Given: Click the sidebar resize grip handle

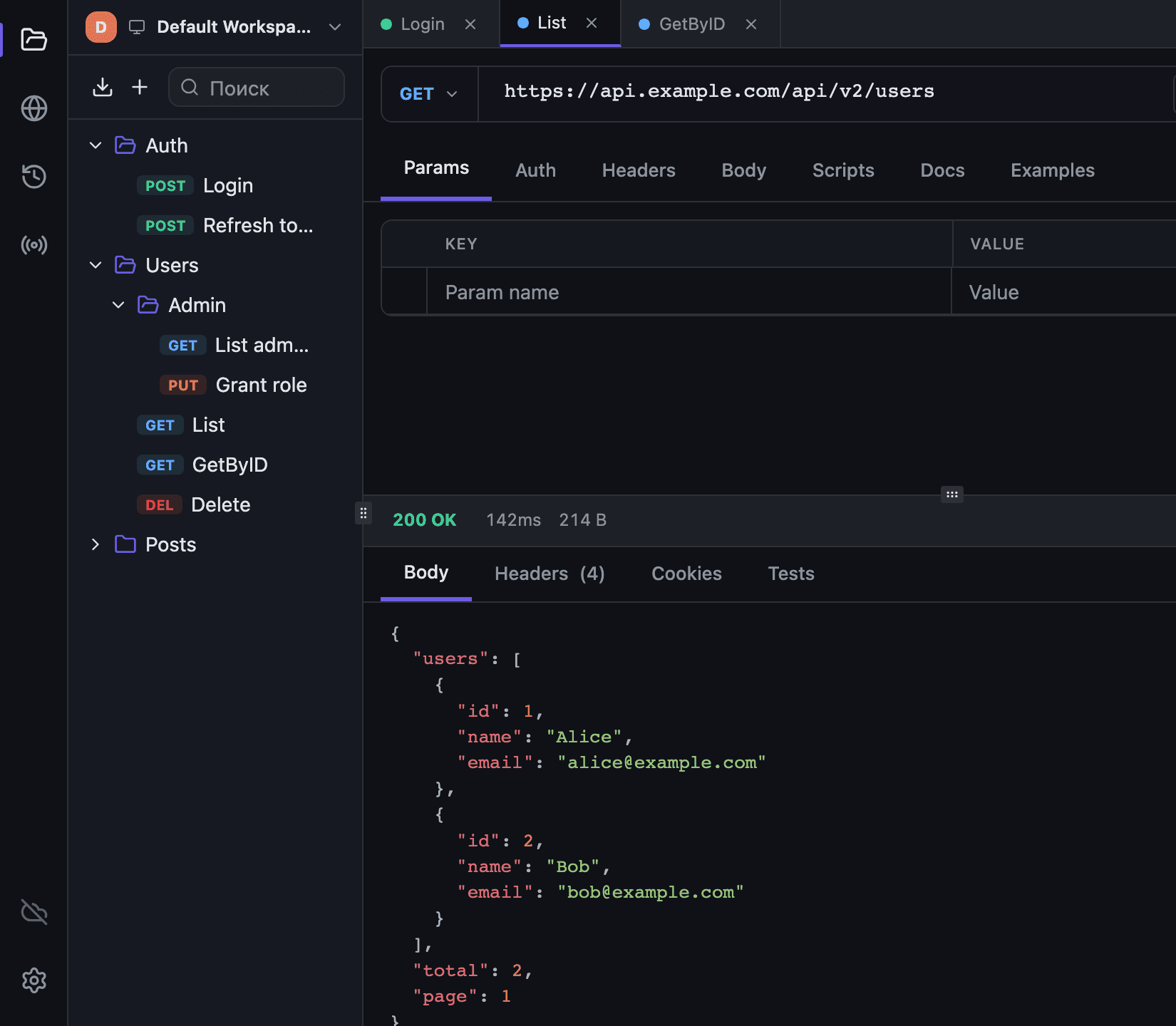Looking at the screenshot, I should click(363, 513).
